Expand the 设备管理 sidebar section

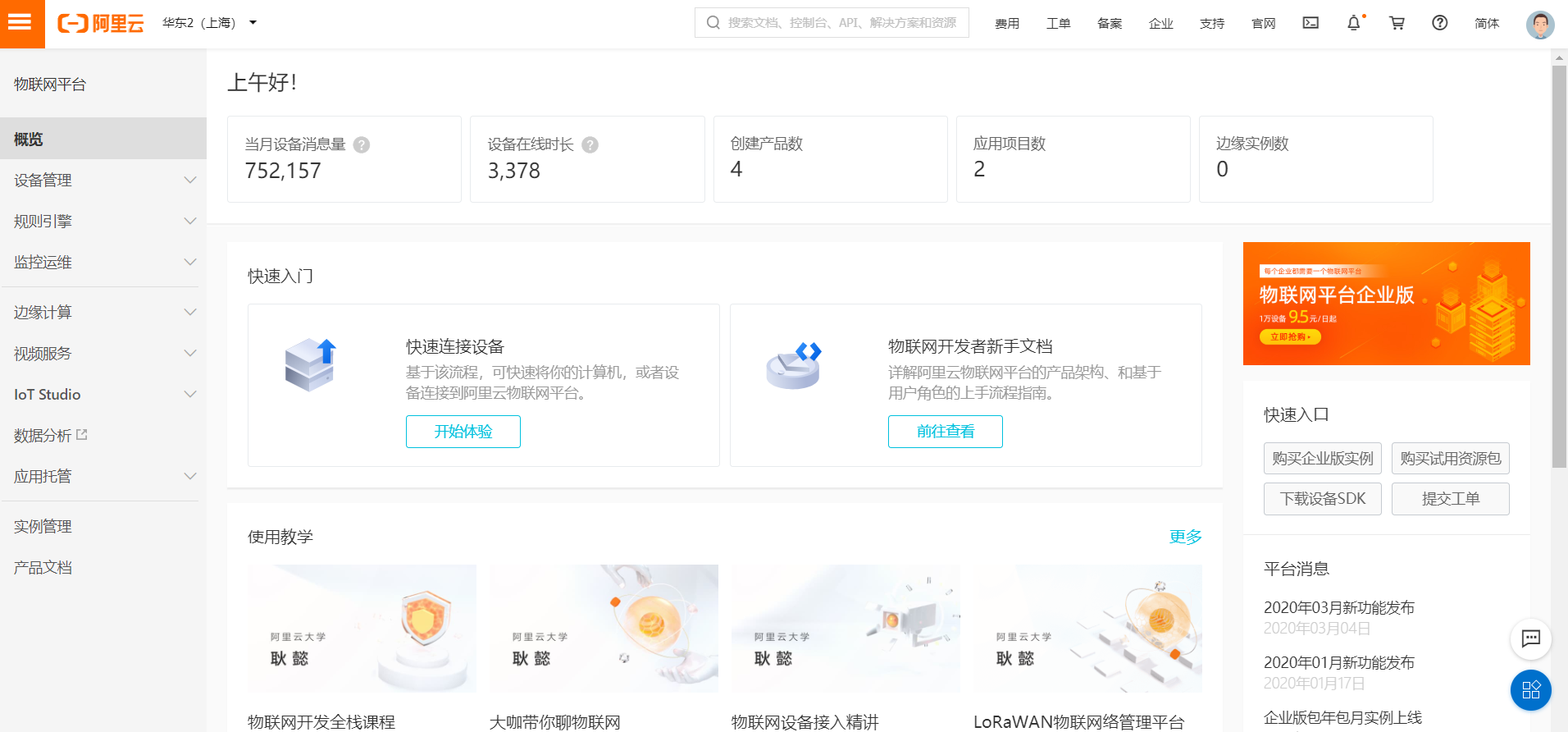pos(103,180)
